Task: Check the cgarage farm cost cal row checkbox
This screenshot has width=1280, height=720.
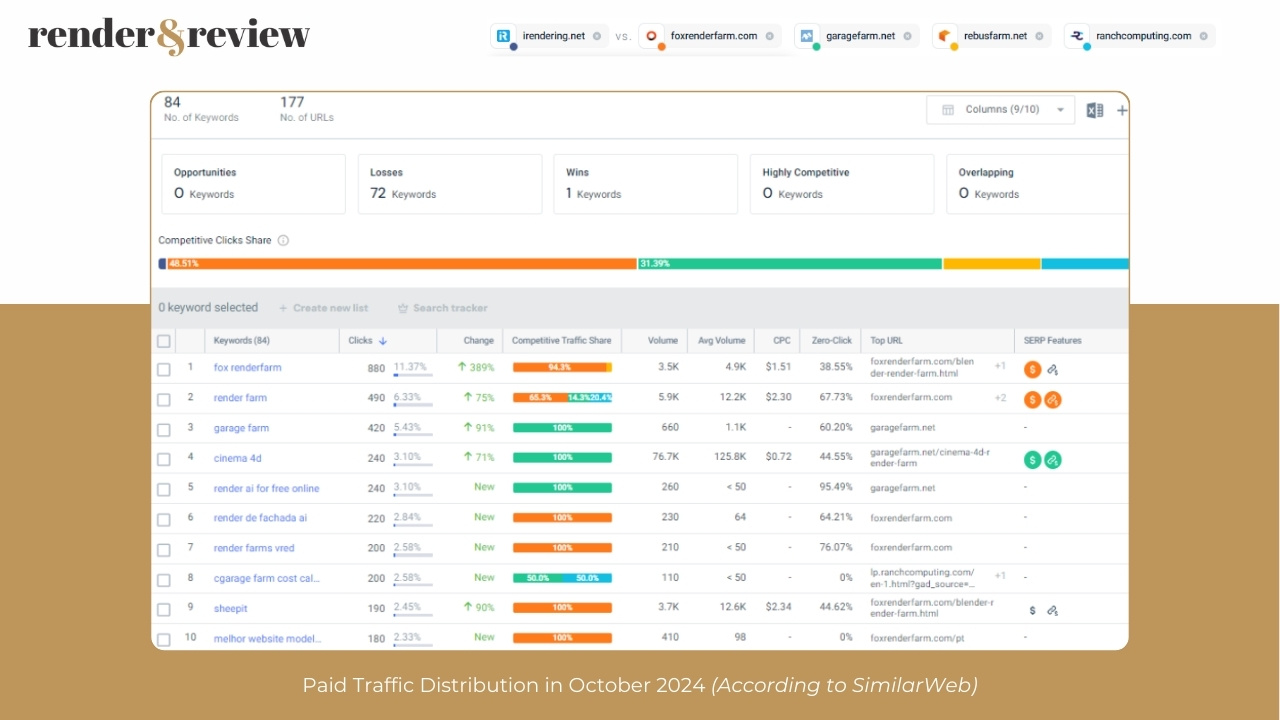Action: 164,579
